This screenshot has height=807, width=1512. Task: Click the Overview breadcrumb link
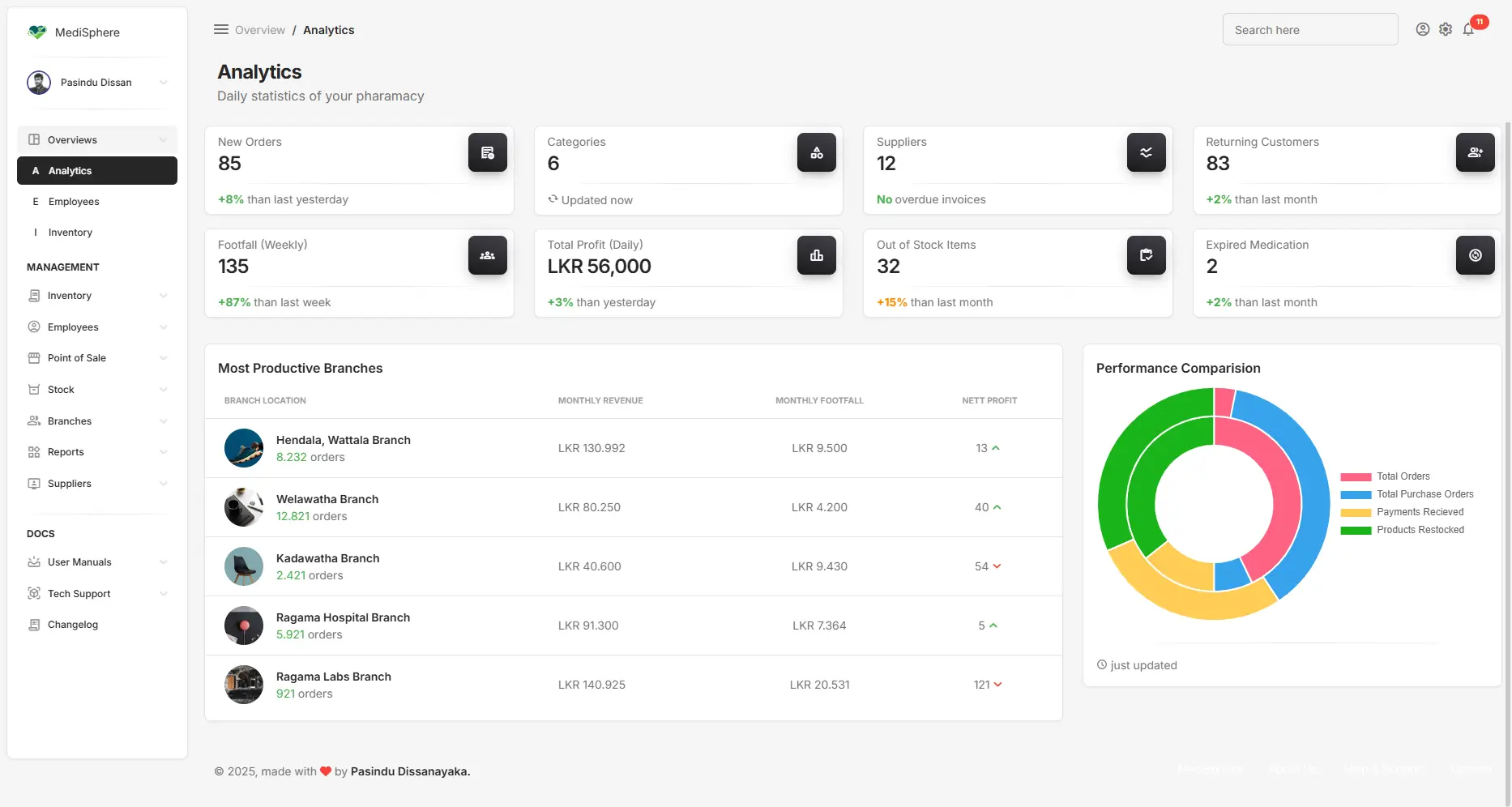[260, 30]
